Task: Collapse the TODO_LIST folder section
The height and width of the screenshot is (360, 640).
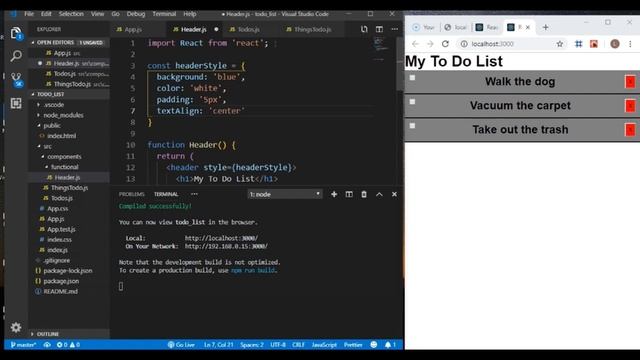Action: 69,94
